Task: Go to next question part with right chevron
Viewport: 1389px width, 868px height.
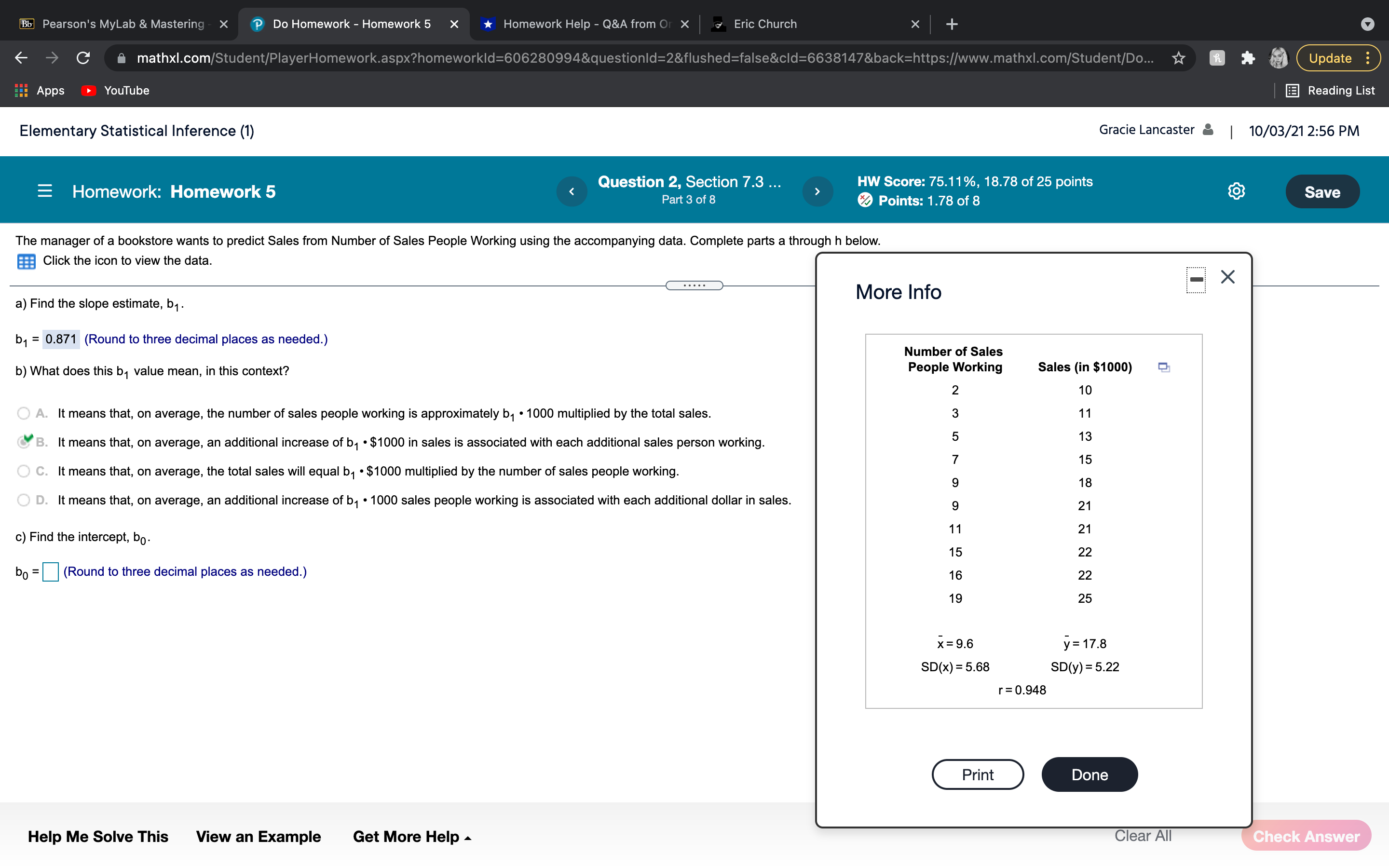Action: 817,191
